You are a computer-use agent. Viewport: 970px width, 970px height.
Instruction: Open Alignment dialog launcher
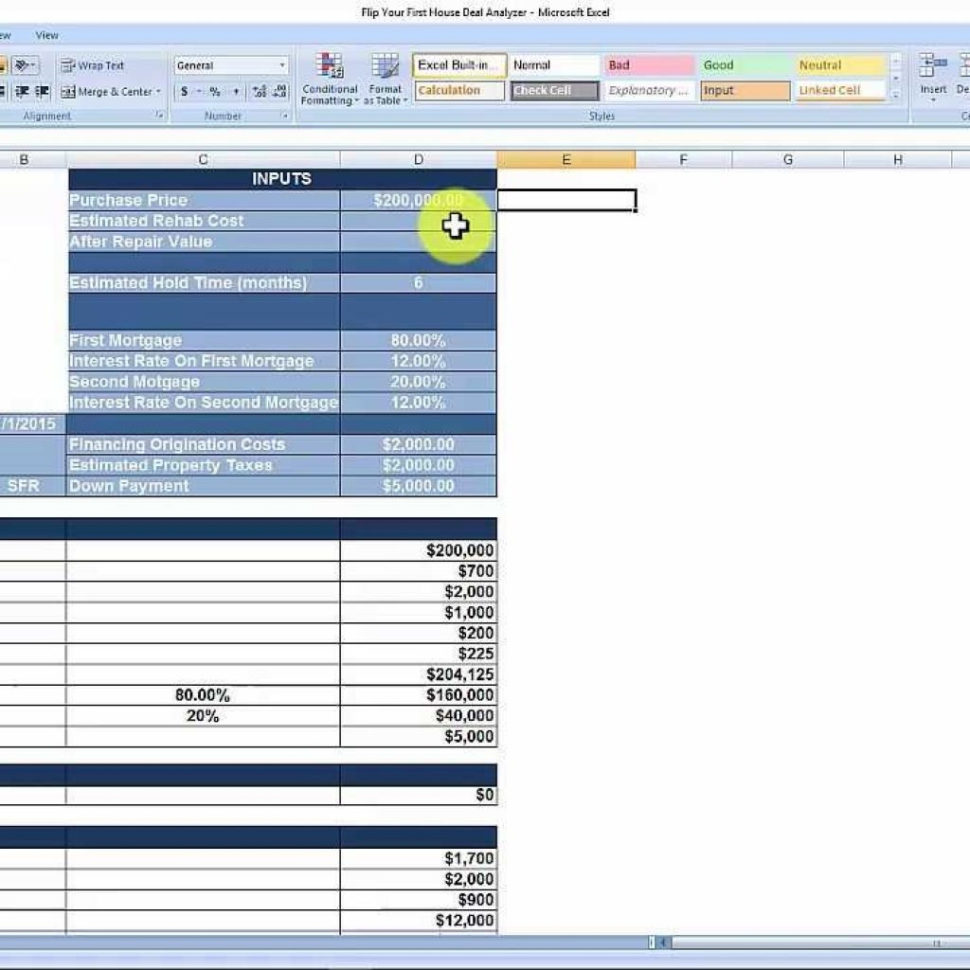[160, 116]
